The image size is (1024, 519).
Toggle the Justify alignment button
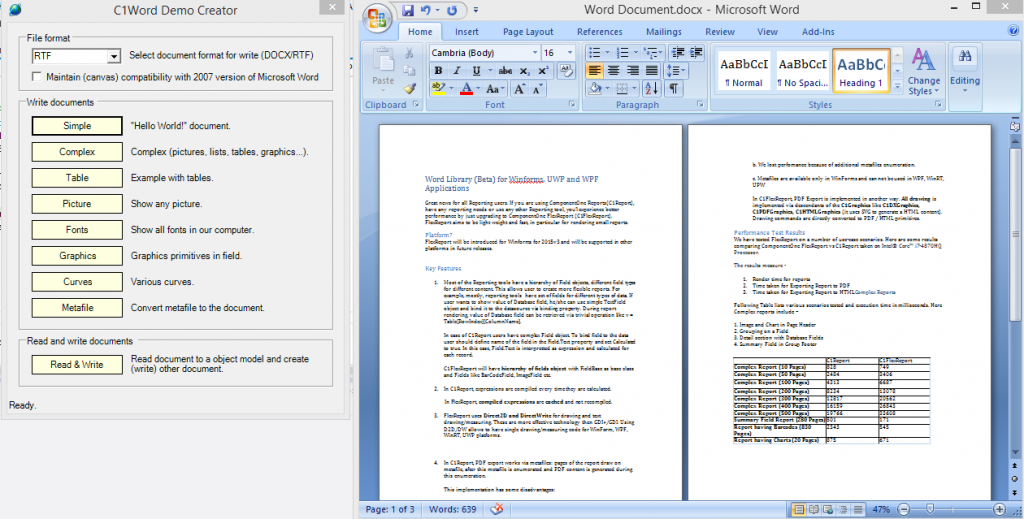pos(652,71)
